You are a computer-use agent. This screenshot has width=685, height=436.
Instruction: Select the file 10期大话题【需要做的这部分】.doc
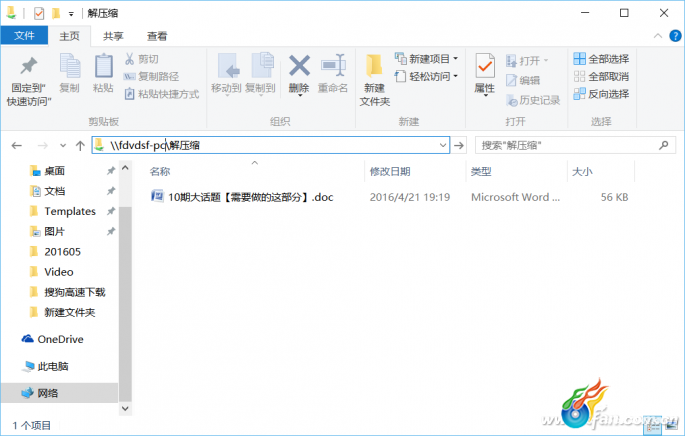point(250,197)
